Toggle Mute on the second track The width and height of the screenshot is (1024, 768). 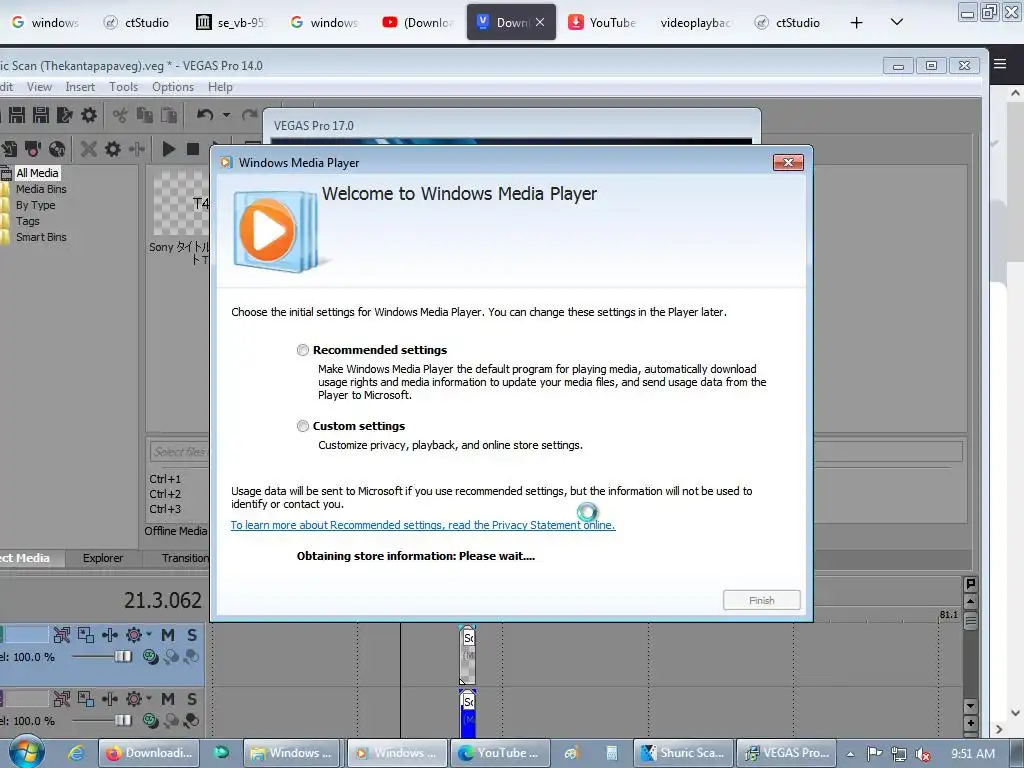click(168, 699)
